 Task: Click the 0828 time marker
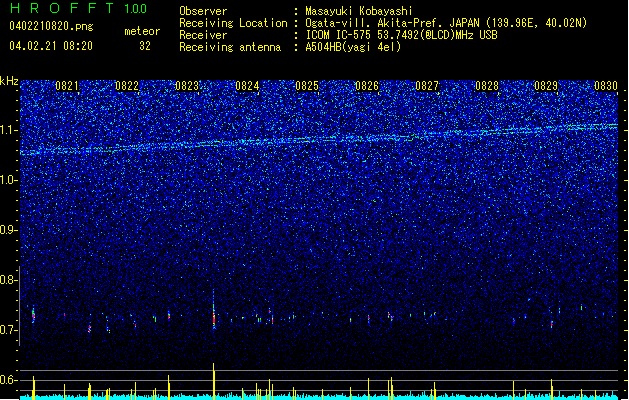(x=487, y=86)
